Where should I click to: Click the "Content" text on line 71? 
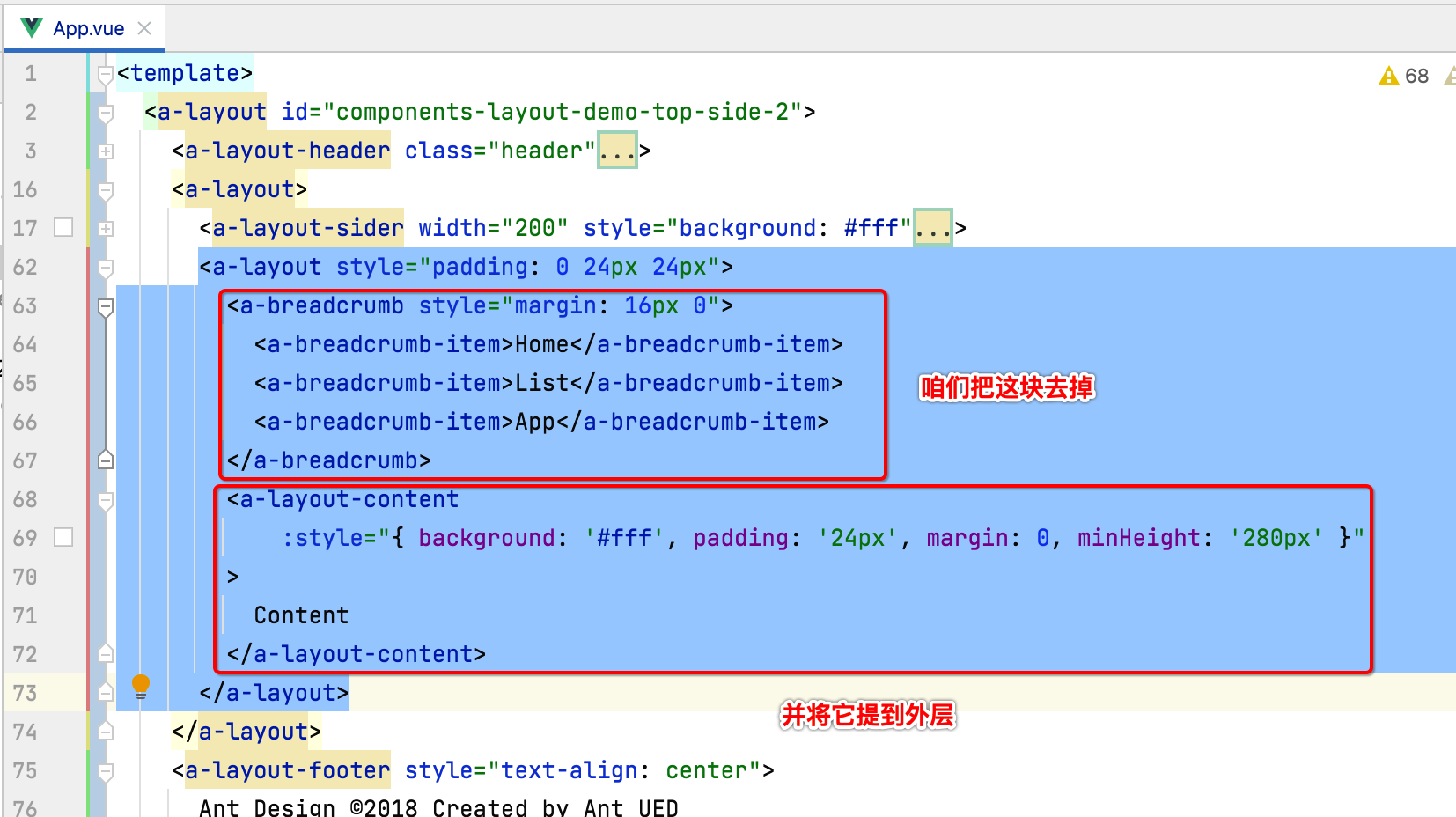301,615
